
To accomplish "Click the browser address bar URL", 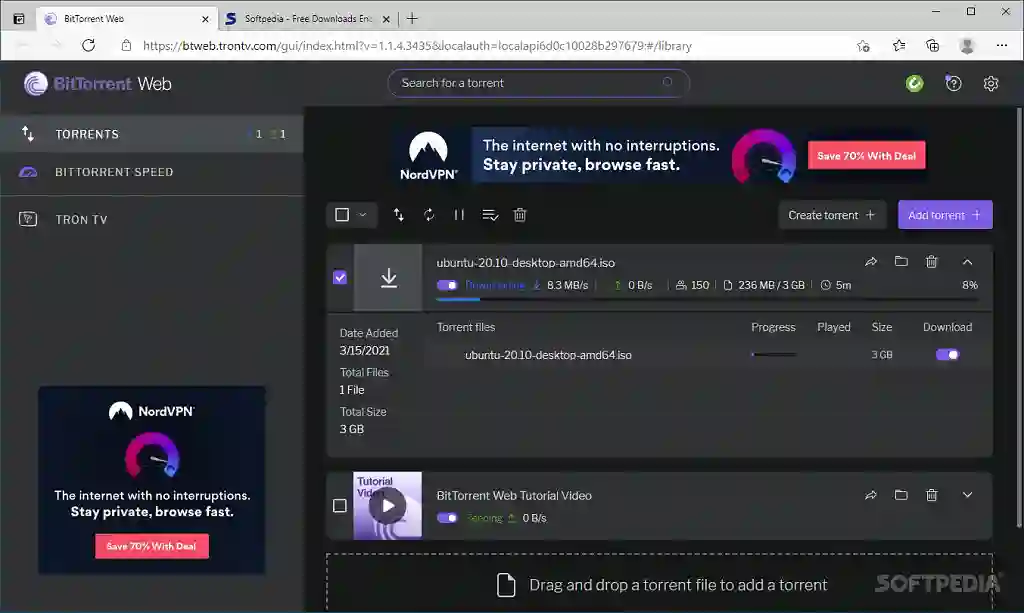I will click(x=417, y=46).
